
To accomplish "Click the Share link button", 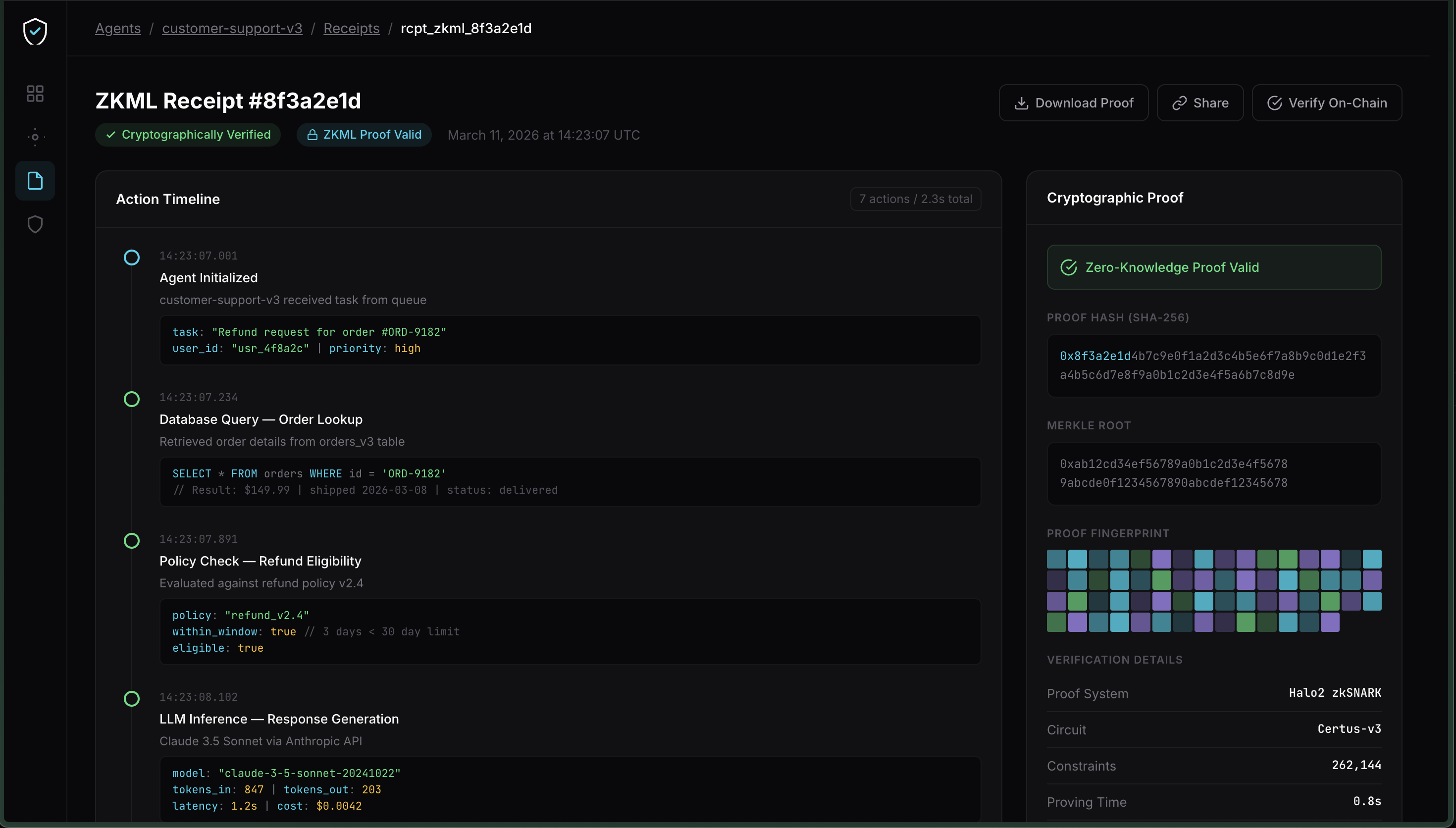I will click(x=1199, y=103).
